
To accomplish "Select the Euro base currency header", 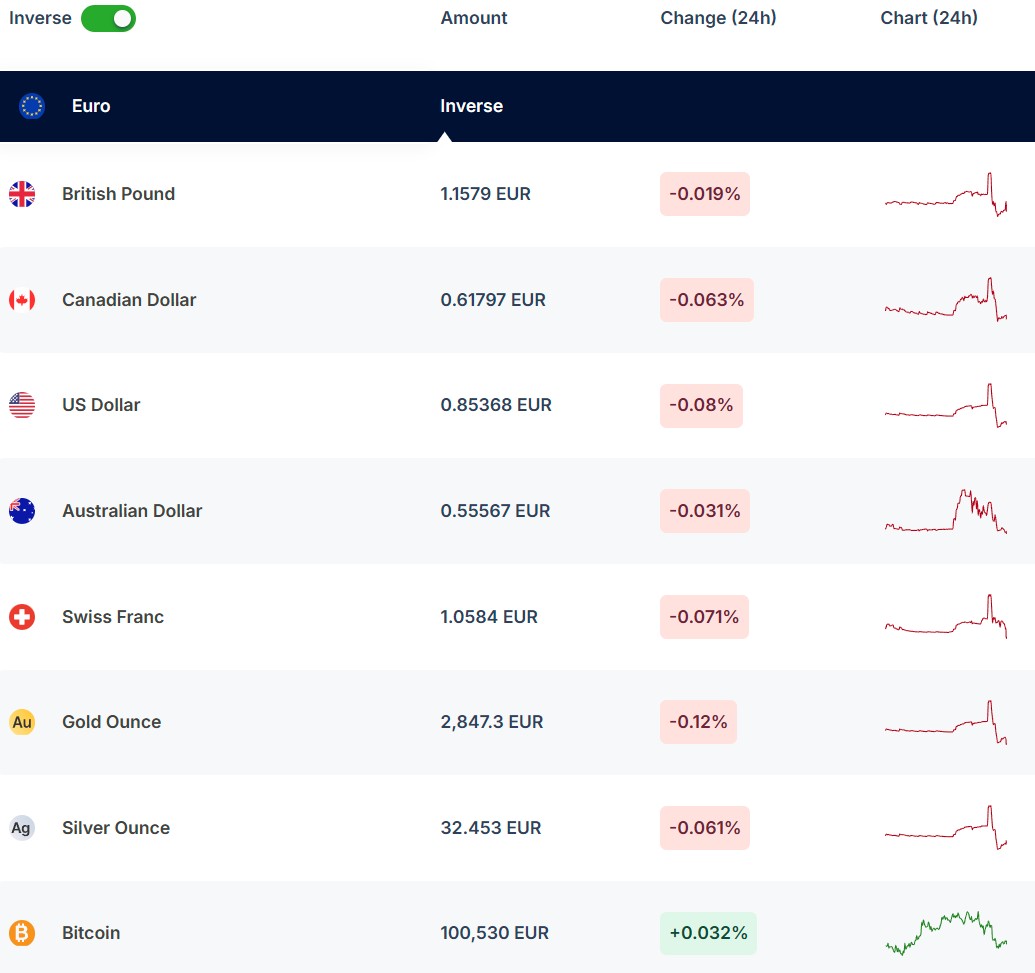I will [91, 106].
